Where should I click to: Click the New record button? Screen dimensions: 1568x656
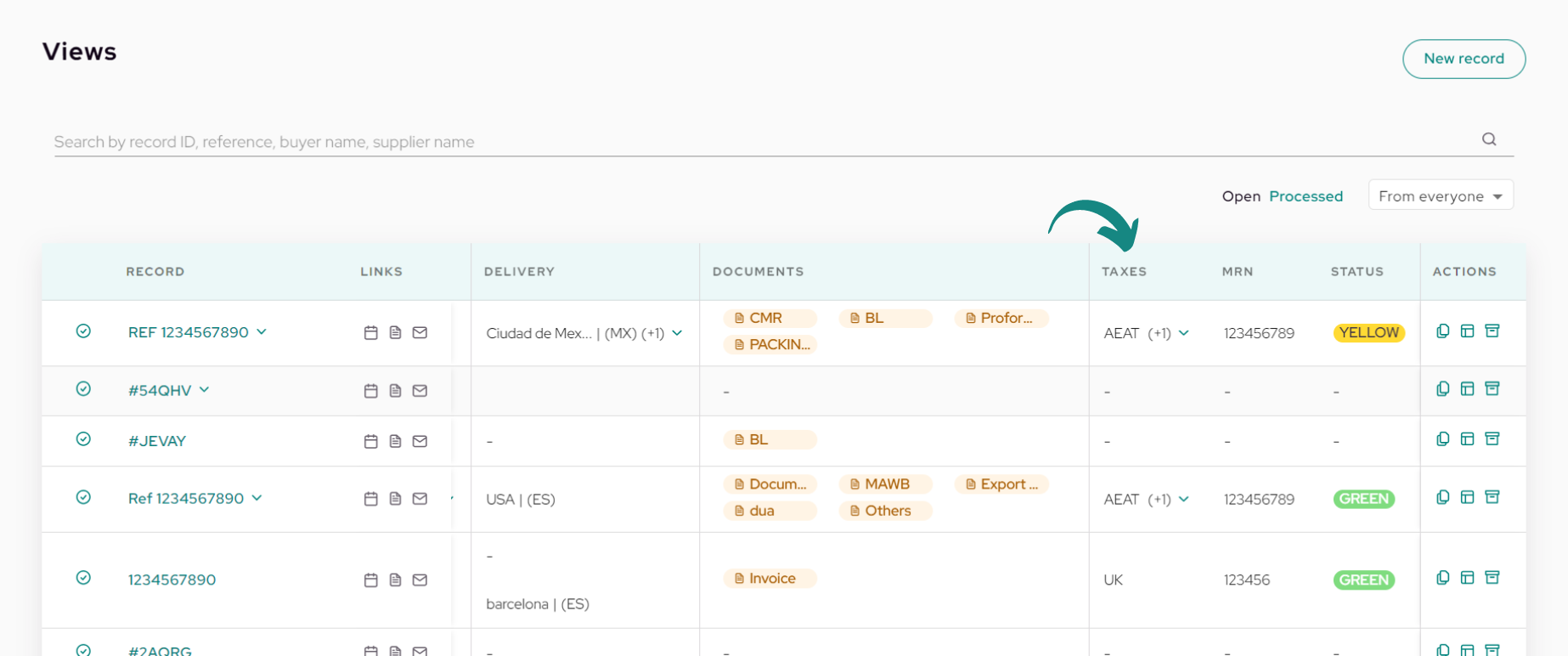click(1464, 59)
